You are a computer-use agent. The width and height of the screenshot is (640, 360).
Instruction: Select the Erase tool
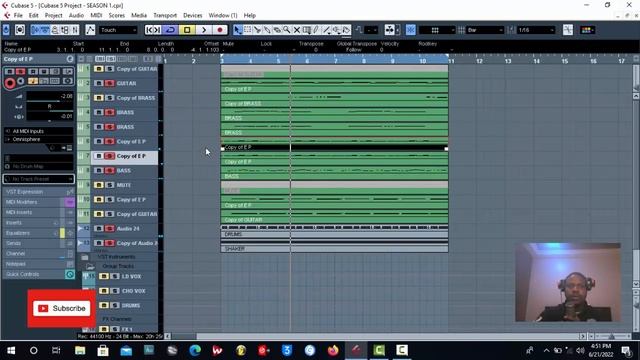click(x=277, y=30)
